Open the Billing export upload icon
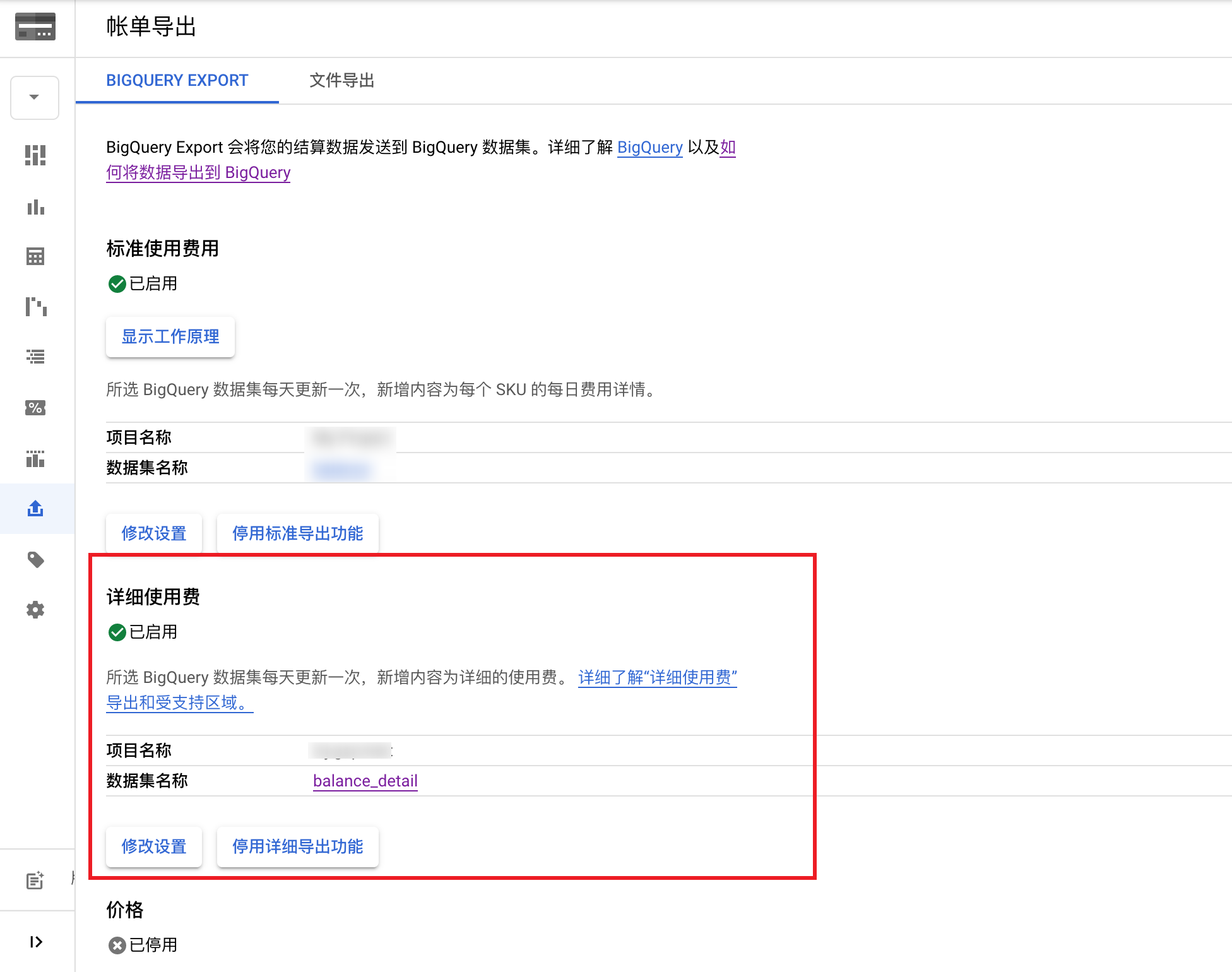Image resolution: width=1232 pixels, height=972 pixels. (35, 509)
